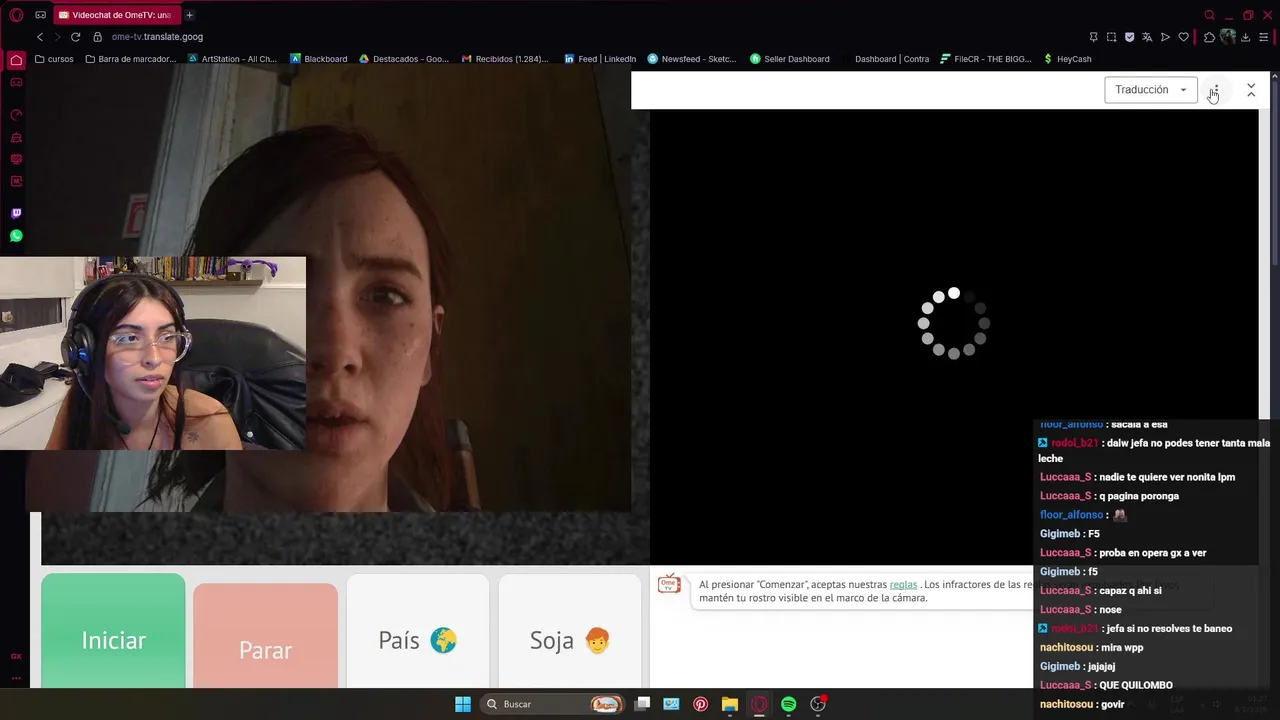Open the ad blocker shield icon
The image size is (1280, 720).
pyautogui.click(x=1129, y=37)
